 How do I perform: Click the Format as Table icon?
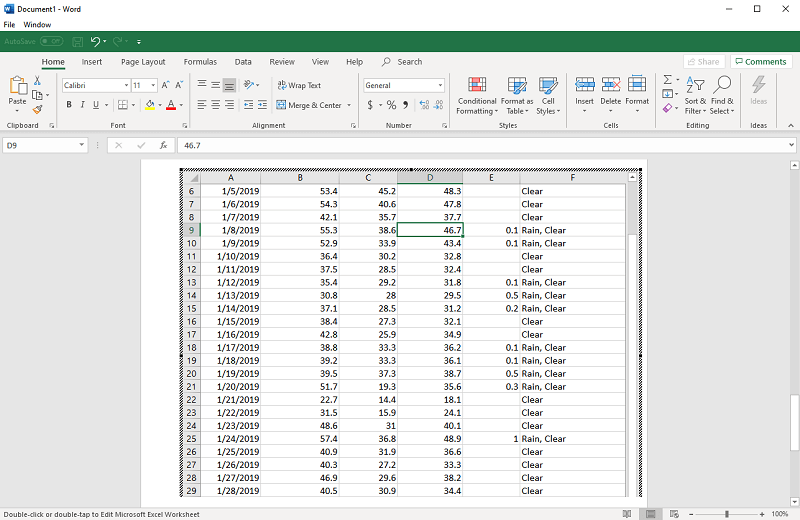pos(517,84)
